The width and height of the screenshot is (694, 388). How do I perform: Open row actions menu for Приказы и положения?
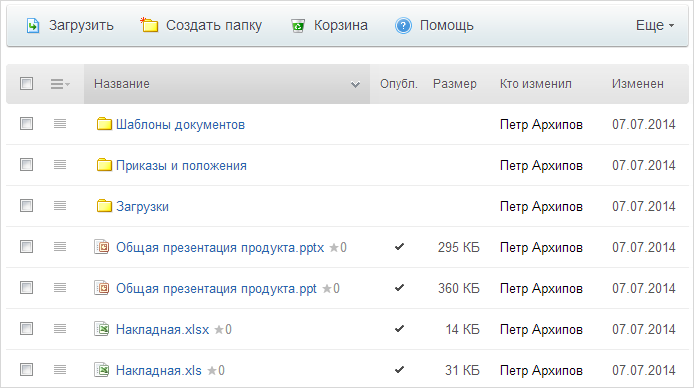click(60, 165)
